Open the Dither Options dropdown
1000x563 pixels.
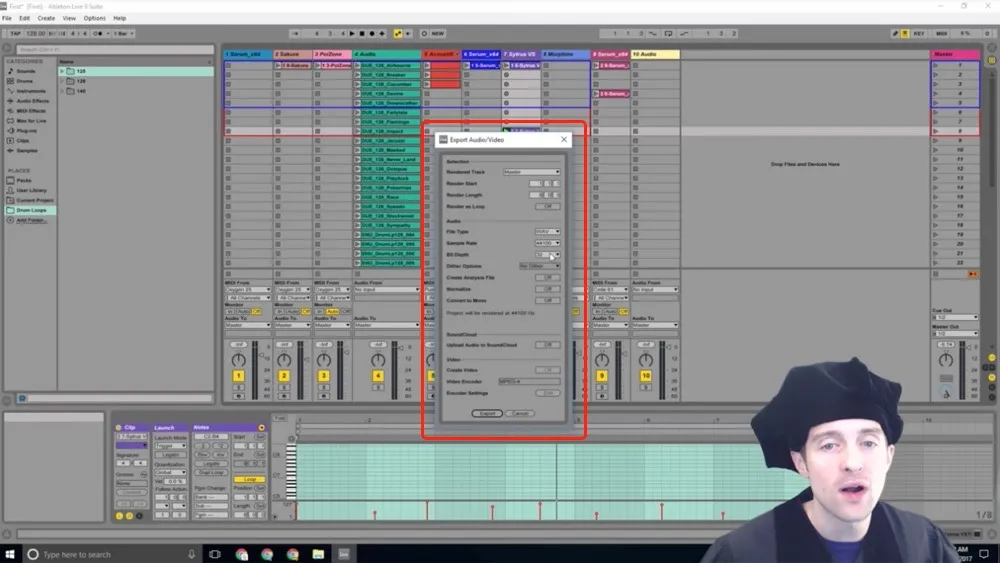pyautogui.click(x=540, y=266)
